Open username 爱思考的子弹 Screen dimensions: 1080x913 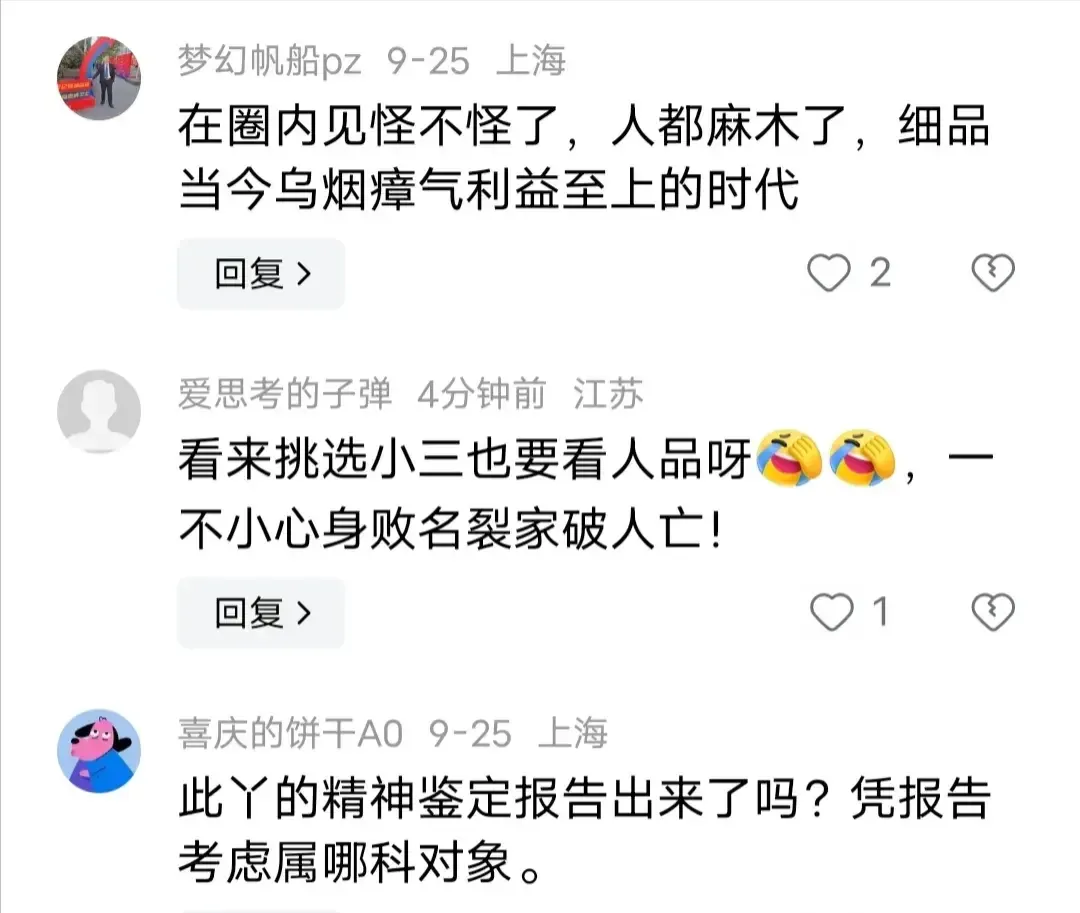click(284, 394)
